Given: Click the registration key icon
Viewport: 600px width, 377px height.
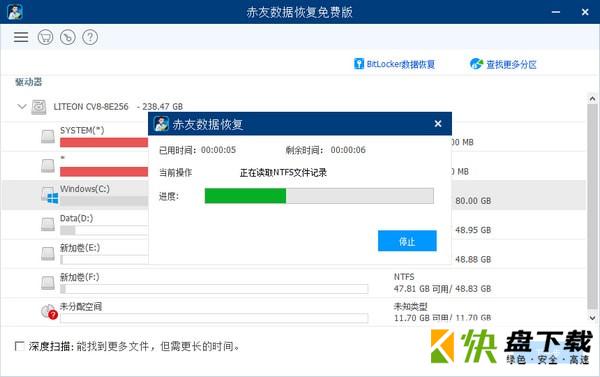Looking at the screenshot, I should click(68, 37).
